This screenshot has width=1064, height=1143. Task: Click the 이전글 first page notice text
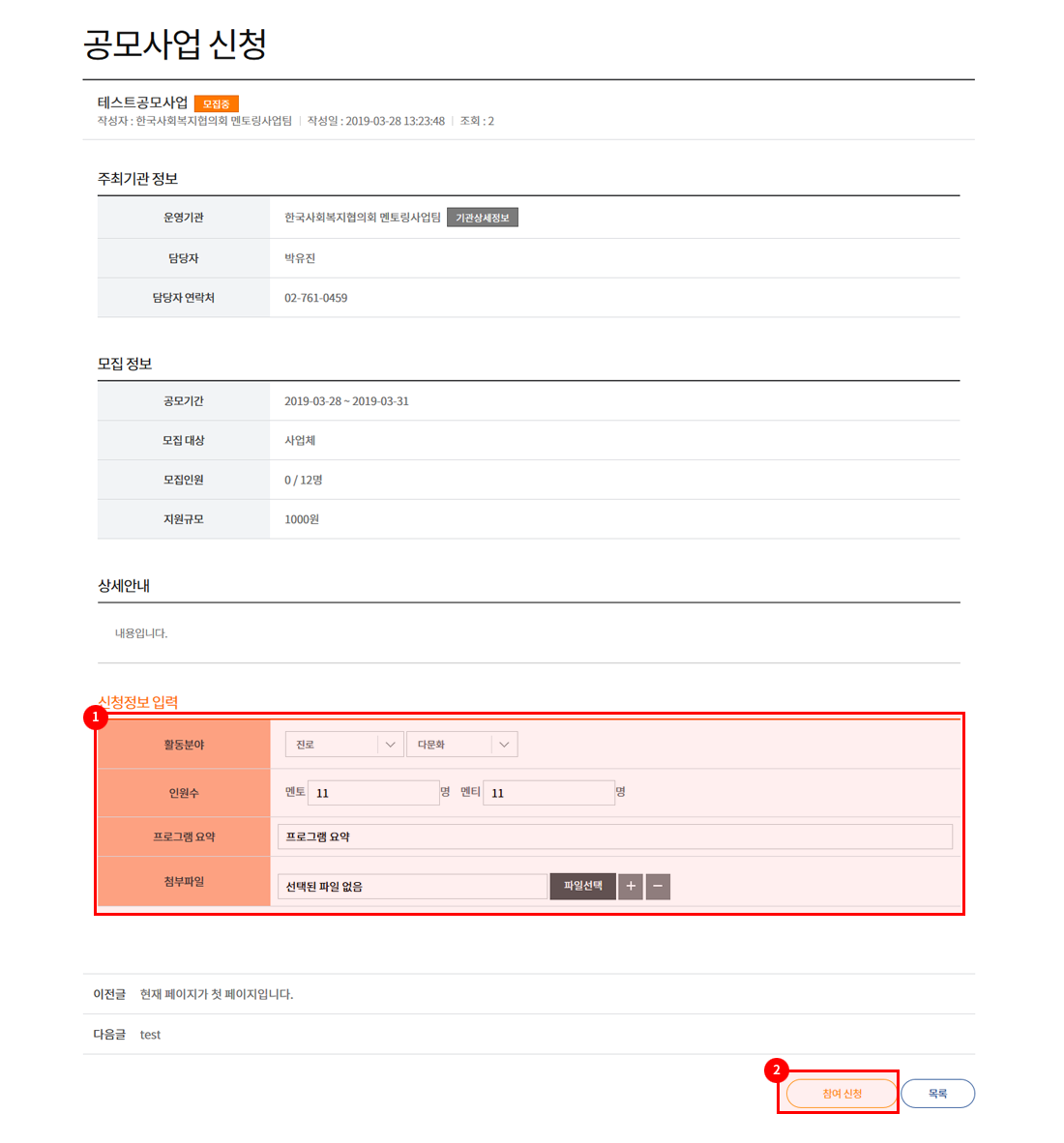(x=216, y=994)
